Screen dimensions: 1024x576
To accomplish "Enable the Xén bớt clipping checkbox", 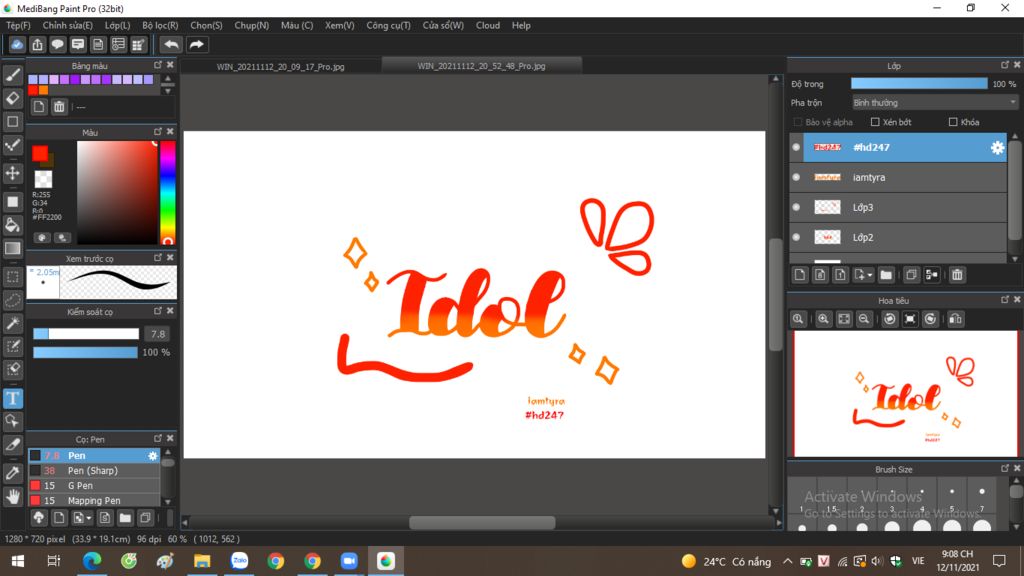I will pyautogui.click(x=875, y=122).
